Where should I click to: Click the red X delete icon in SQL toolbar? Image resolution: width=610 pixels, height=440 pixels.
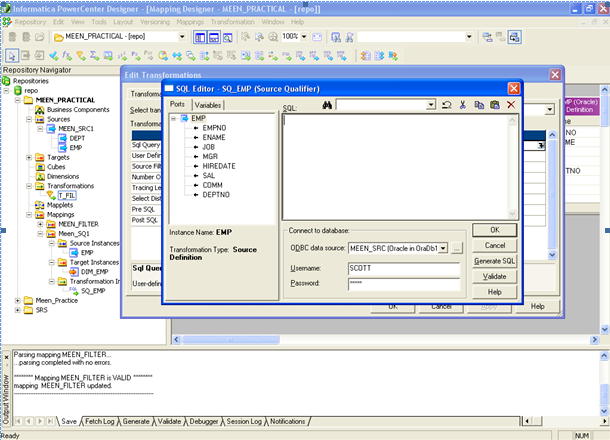point(511,105)
